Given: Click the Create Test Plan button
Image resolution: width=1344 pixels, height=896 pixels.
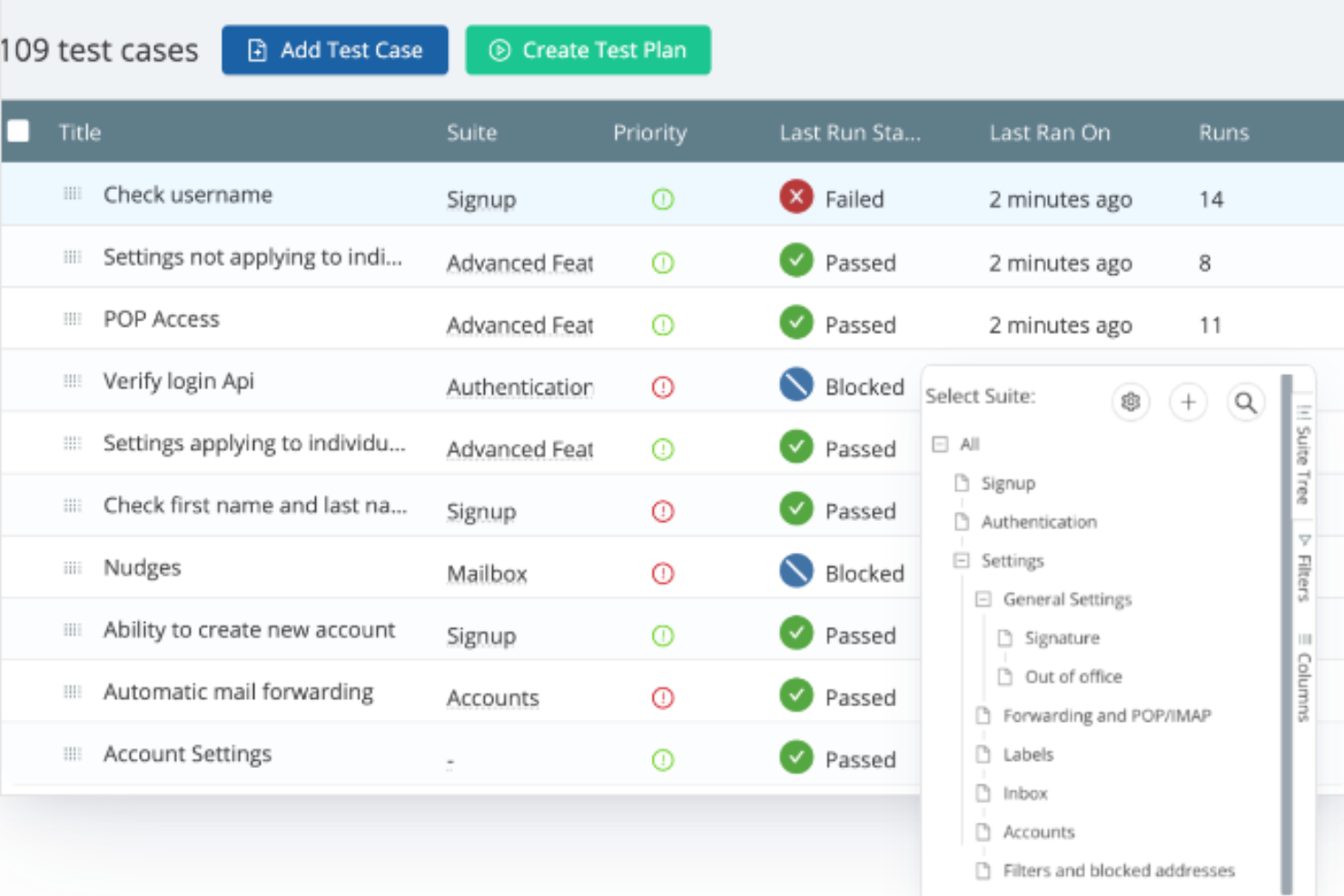Looking at the screenshot, I should point(588,50).
